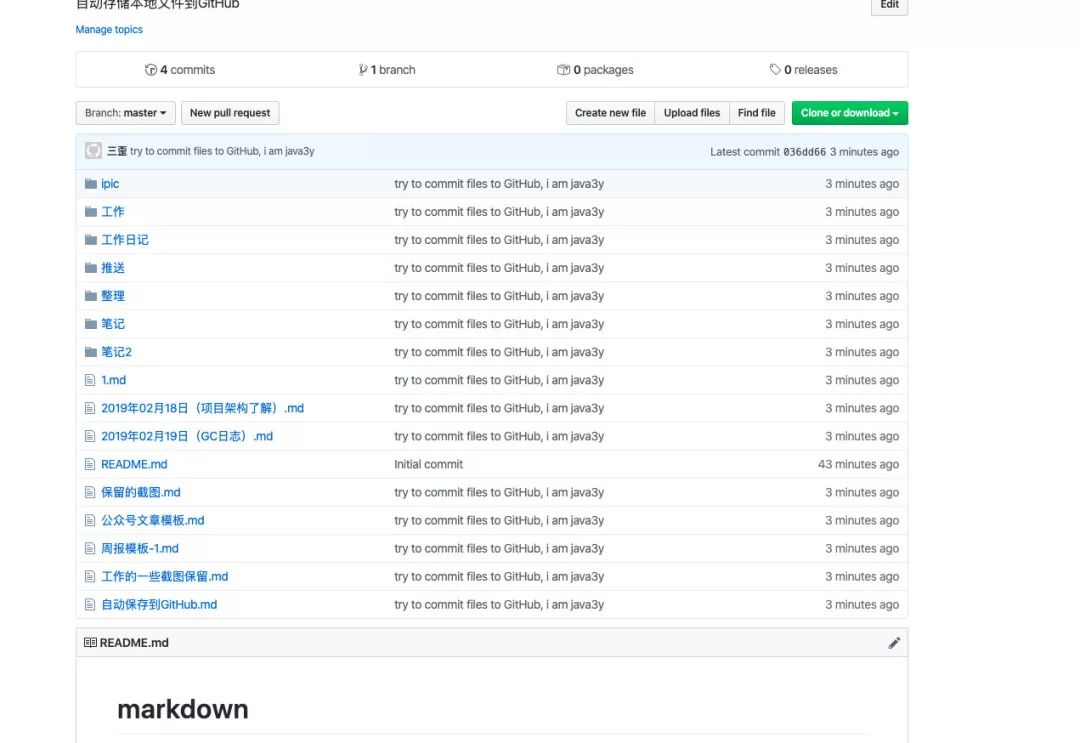Open the 周报模板-1.md file
Screen dimensions: 1080x743
140,549
